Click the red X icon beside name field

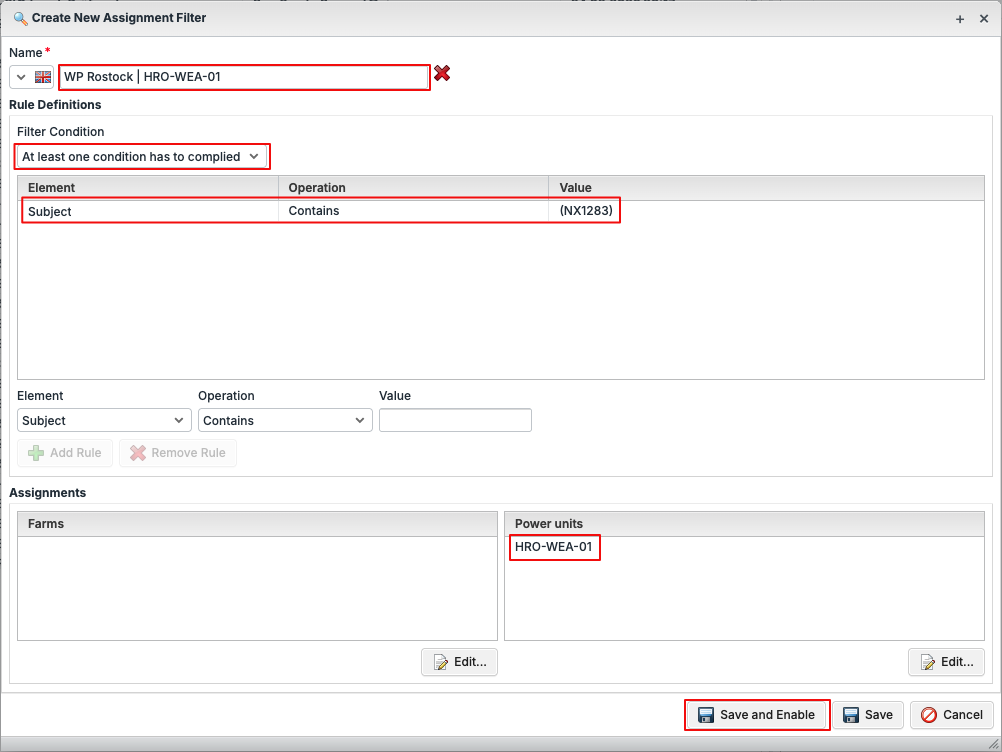441,74
